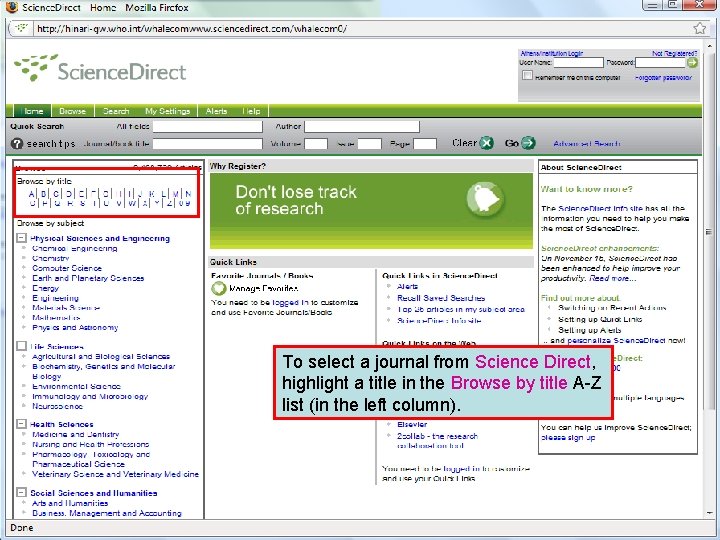
Task: Select 0-9 in Browse by title
Action: (185, 203)
